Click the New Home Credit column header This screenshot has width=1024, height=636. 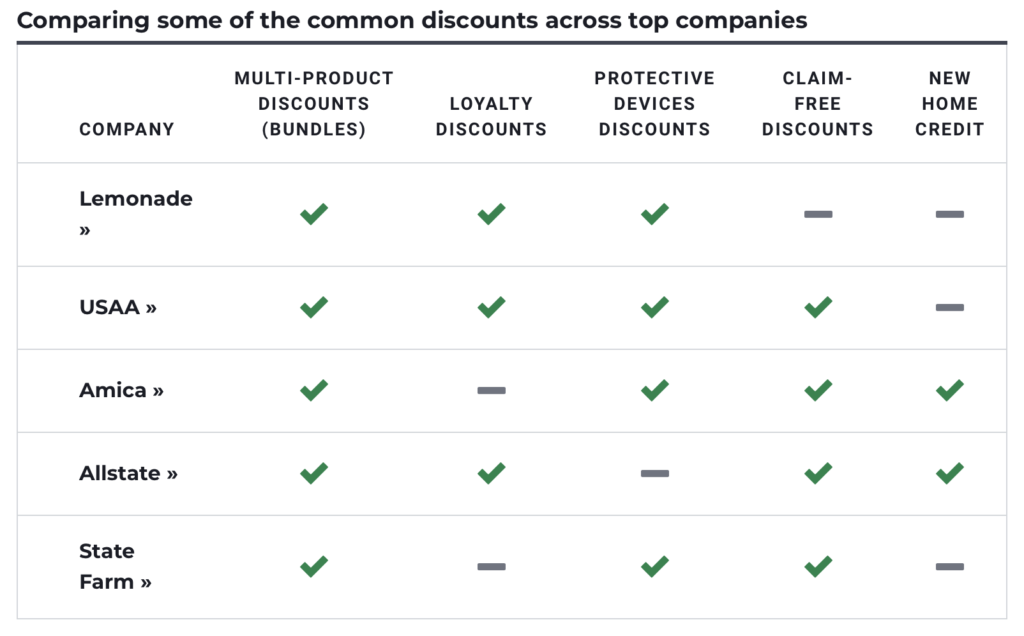950,103
